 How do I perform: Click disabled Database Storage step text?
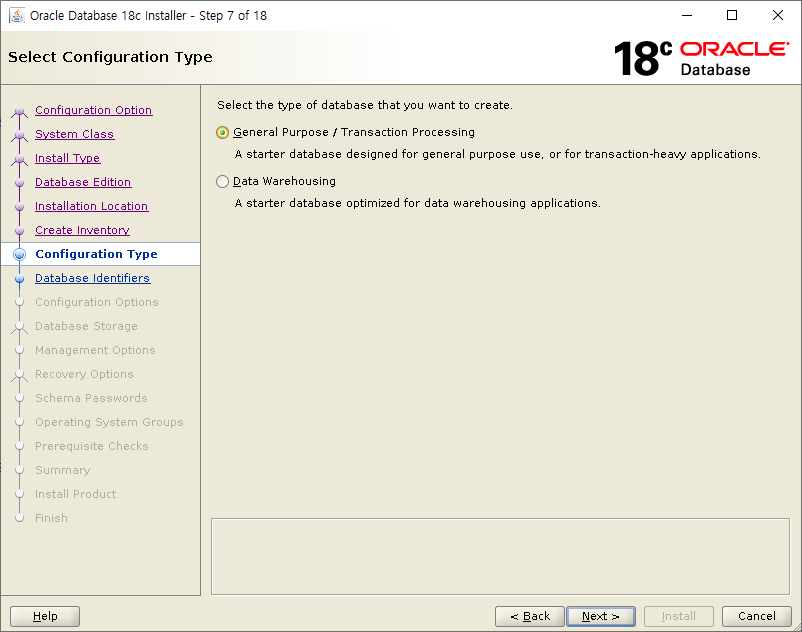point(86,326)
